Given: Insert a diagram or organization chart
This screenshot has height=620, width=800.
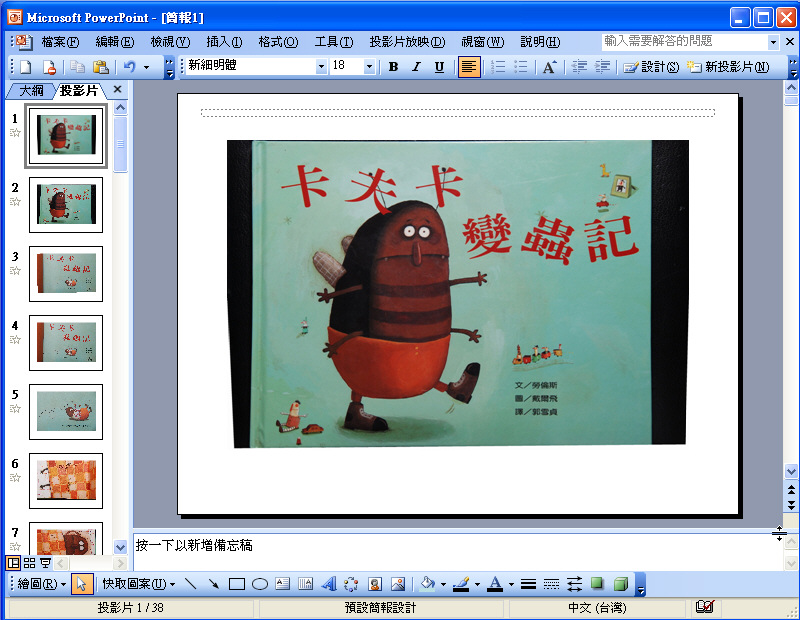Looking at the screenshot, I should coord(352,584).
